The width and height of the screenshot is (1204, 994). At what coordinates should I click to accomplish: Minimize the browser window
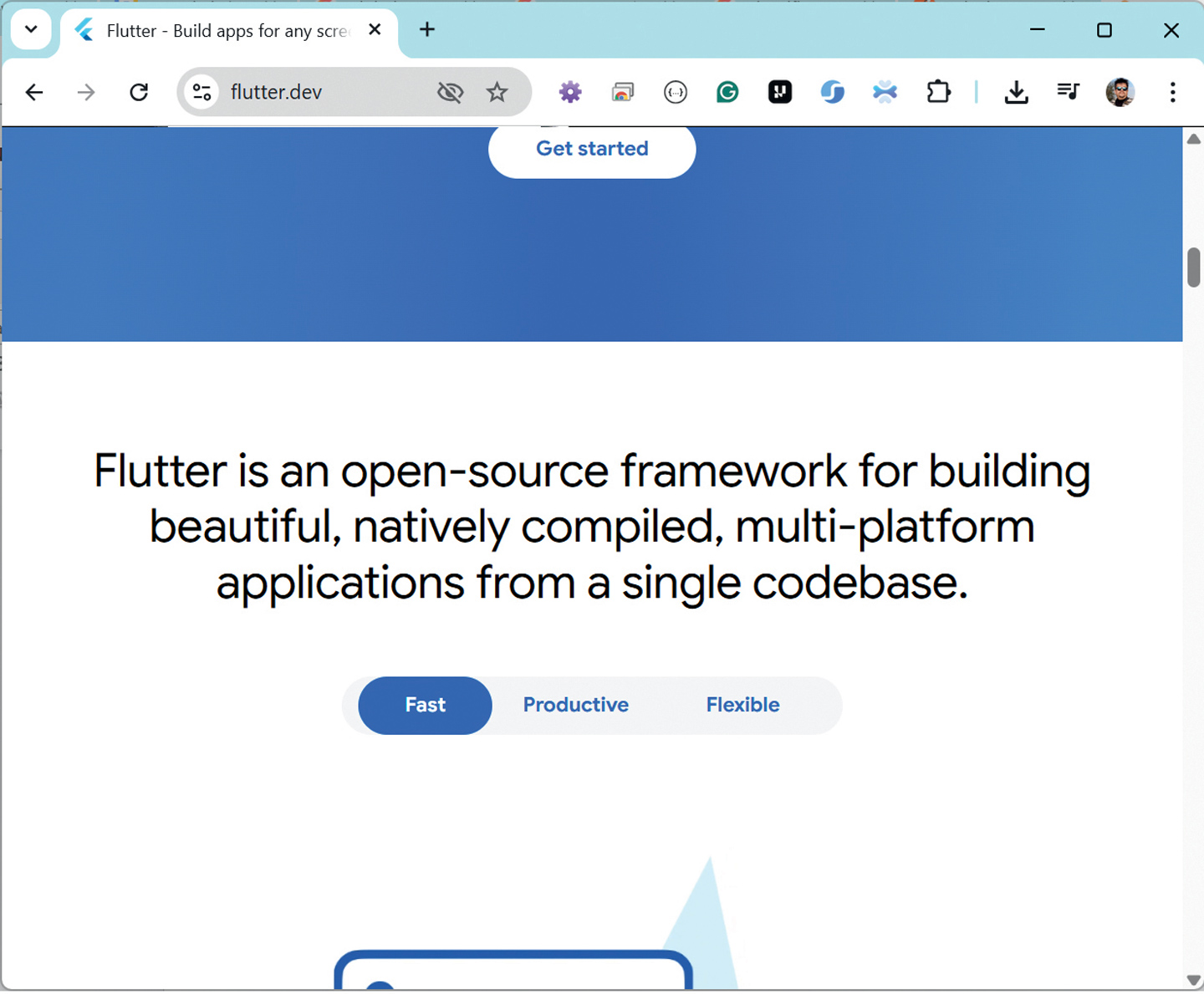(x=1038, y=30)
